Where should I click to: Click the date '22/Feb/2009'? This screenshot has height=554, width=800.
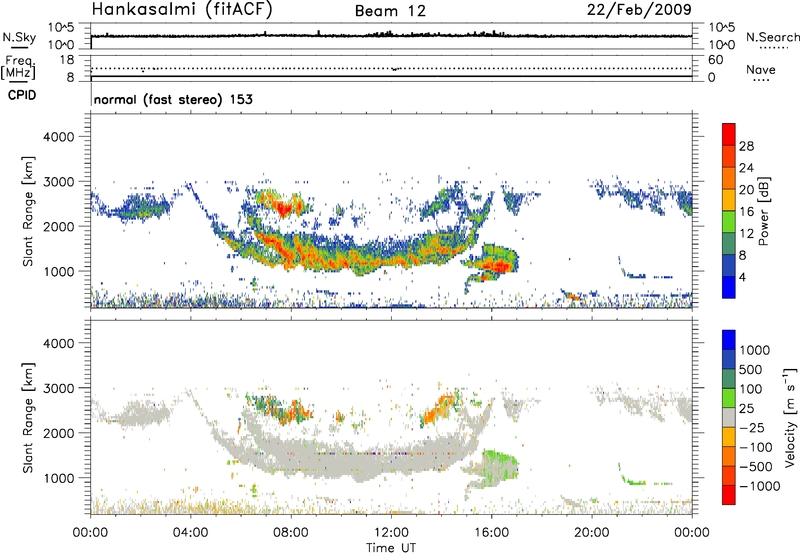pyautogui.click(x=639, y=9)
